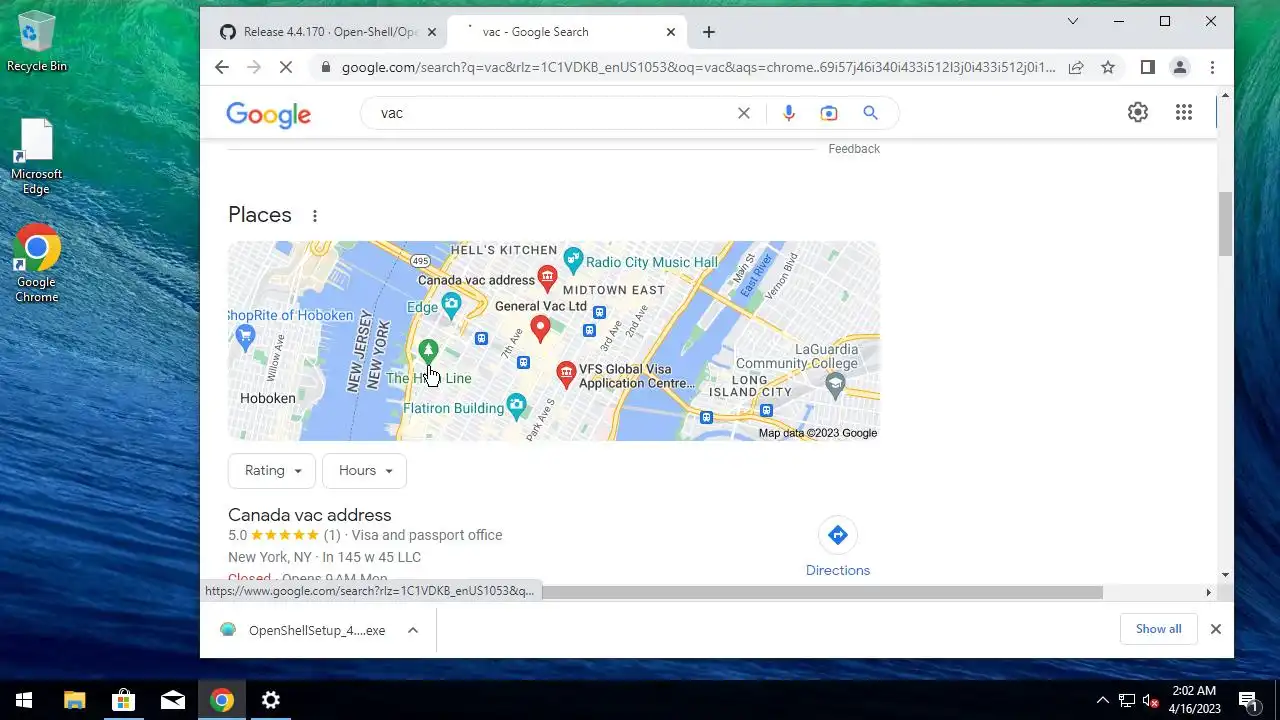Open Microsoft Store from taskbar
Viewport: 1280px width, 720px height.
tap(123, 700)
